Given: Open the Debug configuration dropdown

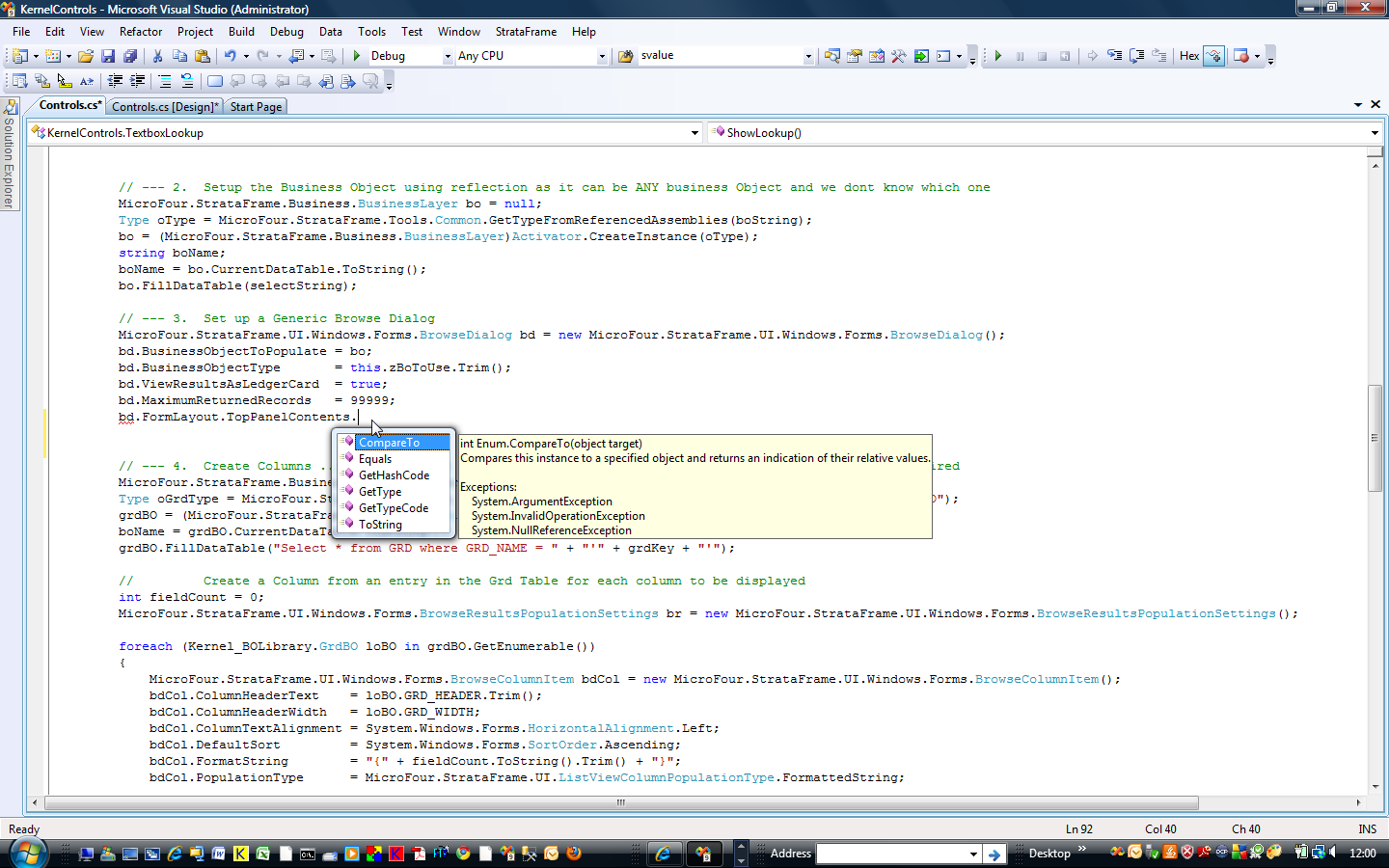Looking at the screenshot, I should [x=448, y=56].
